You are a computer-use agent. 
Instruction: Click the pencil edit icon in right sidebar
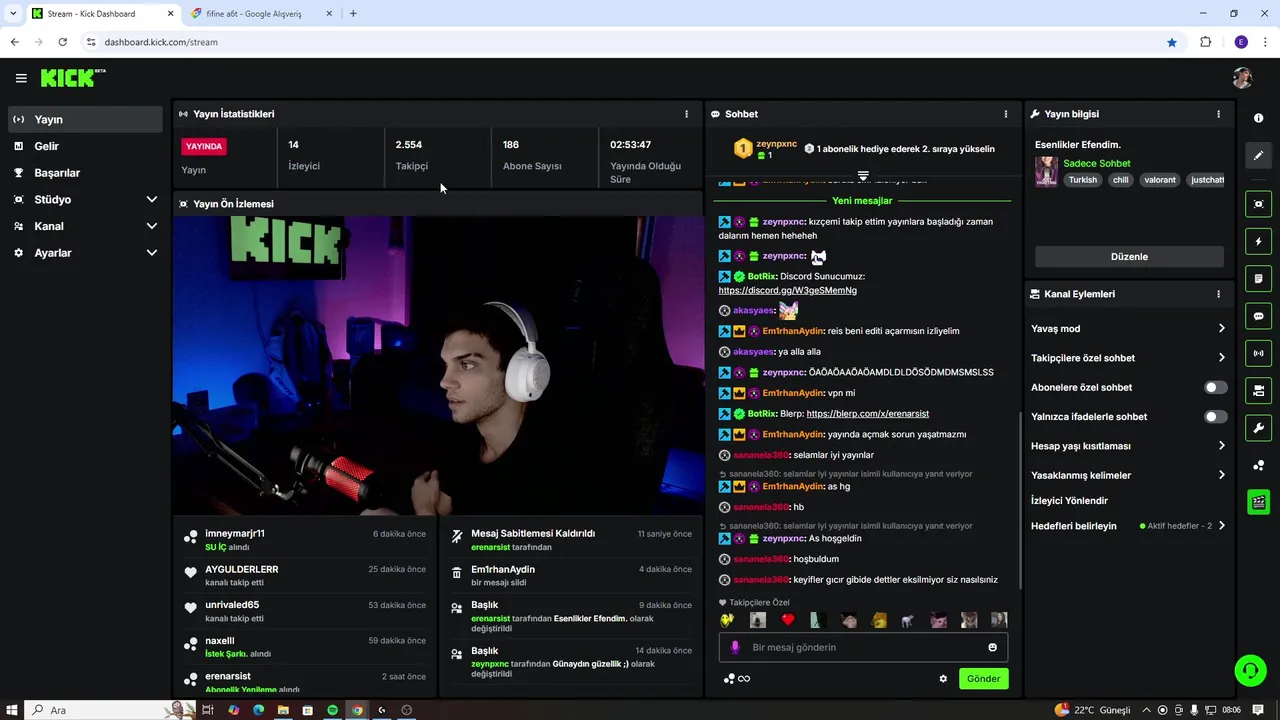click(x=1258, y=155)
